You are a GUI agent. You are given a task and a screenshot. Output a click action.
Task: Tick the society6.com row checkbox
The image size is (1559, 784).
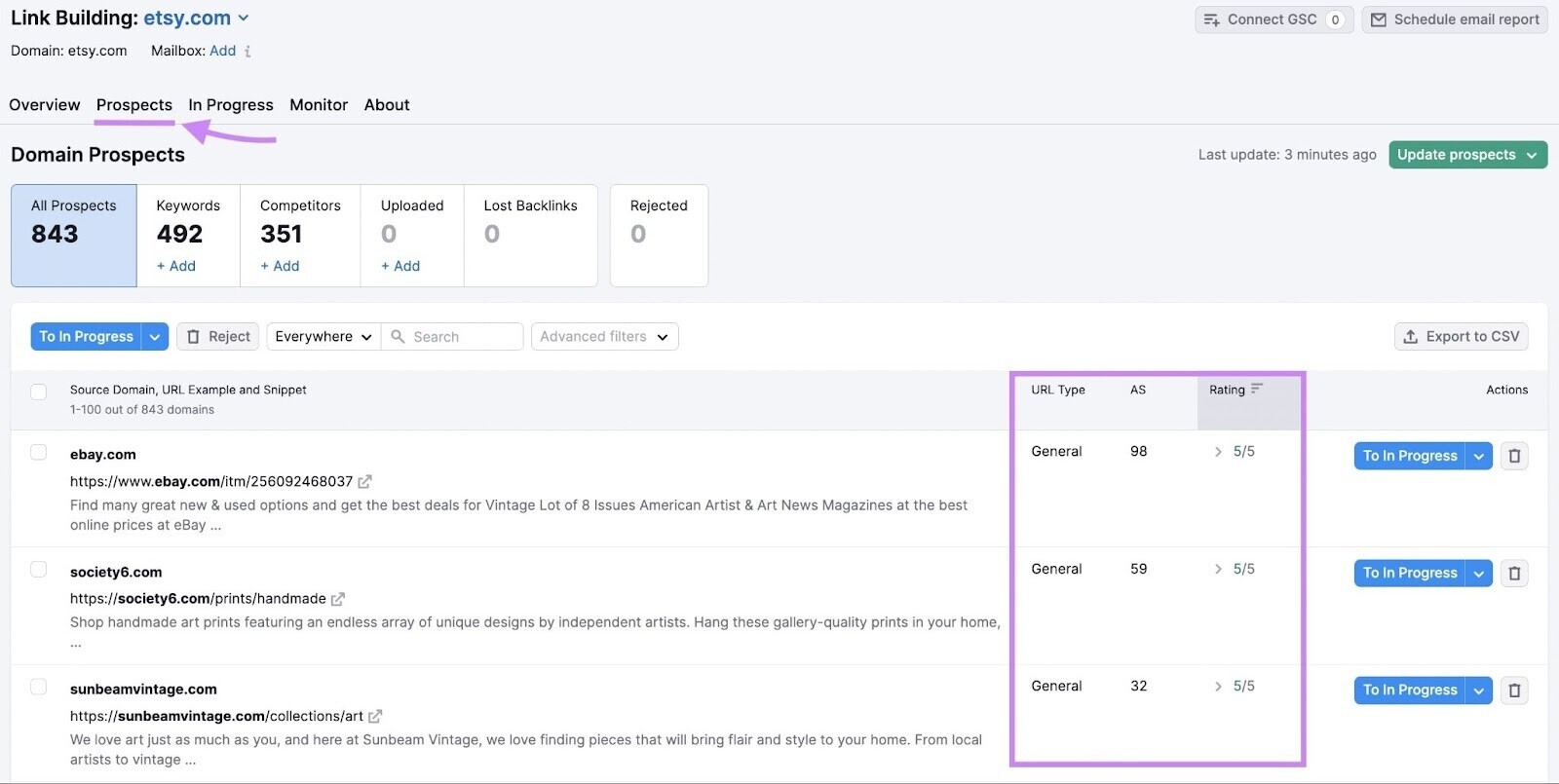click(39, 569)
